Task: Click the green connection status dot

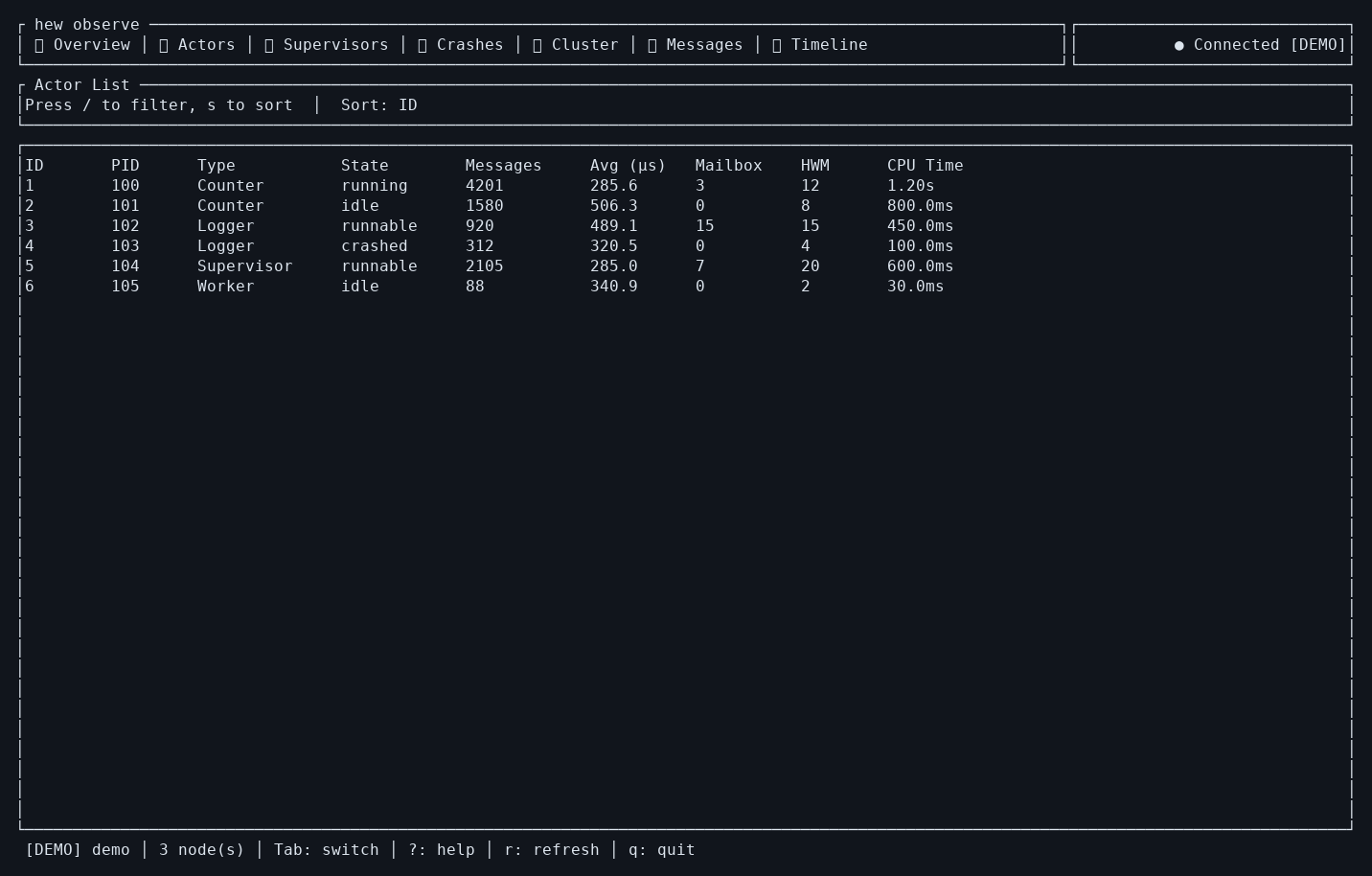Action: tap(1178, 45)
